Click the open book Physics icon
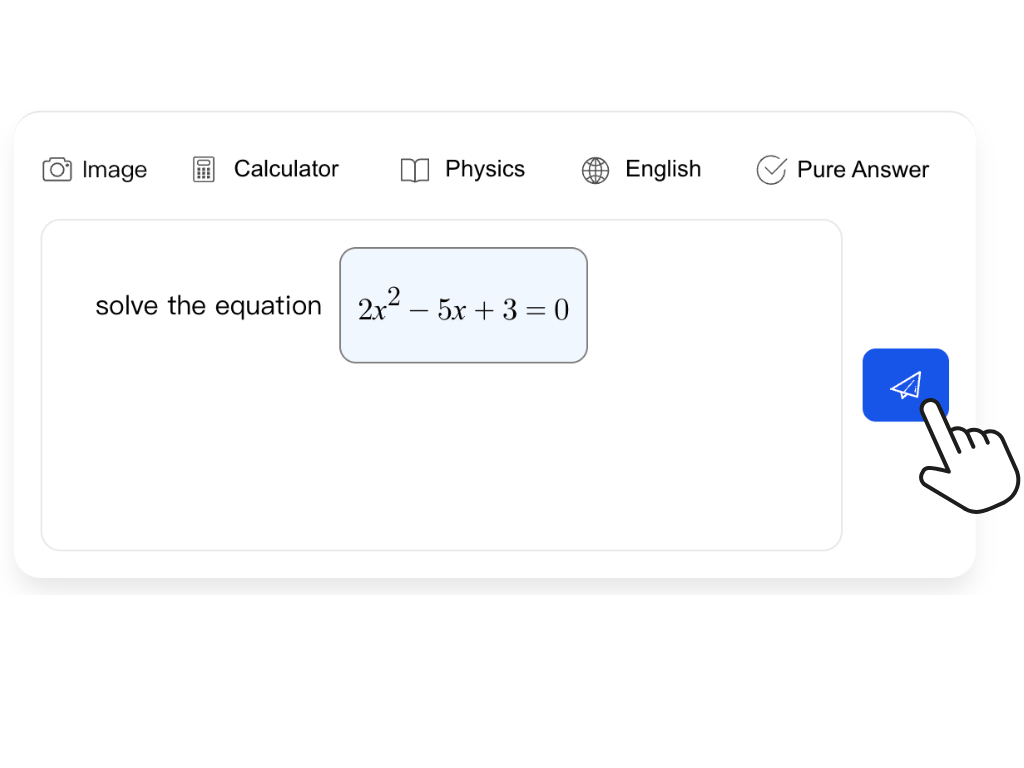1024x768 pixels. (414, 170)
